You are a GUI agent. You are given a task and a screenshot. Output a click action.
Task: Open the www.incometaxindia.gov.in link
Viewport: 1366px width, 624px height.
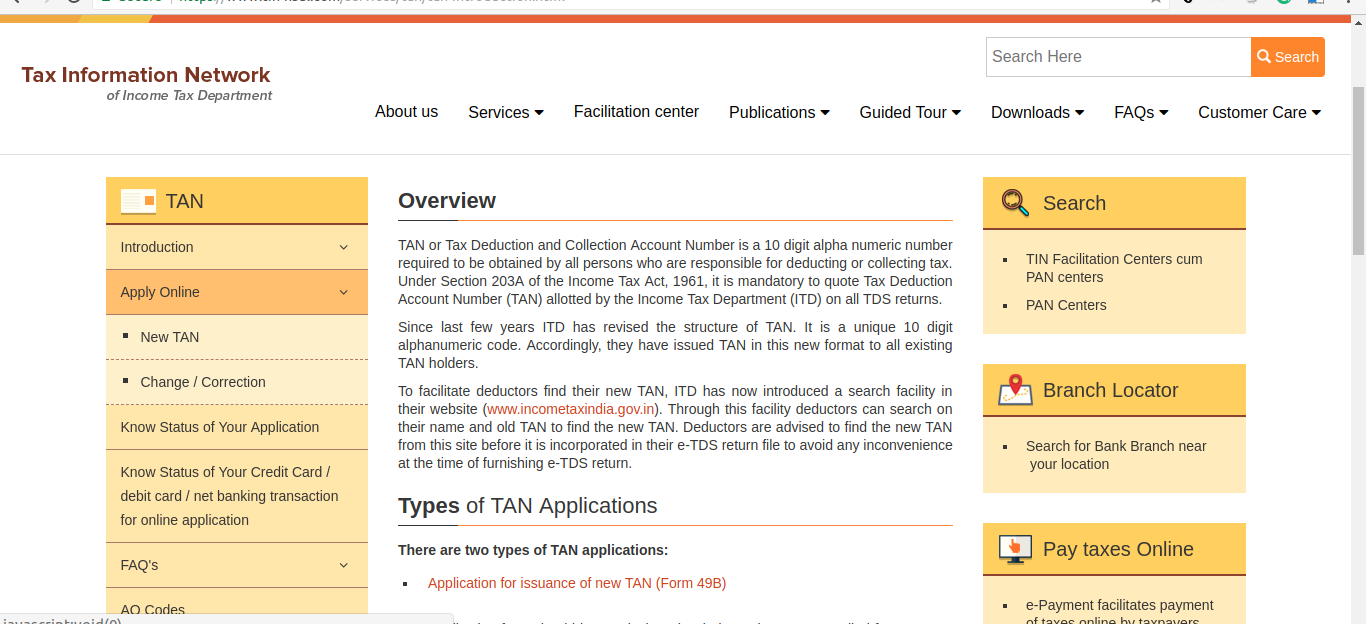[x=571, y=409]
